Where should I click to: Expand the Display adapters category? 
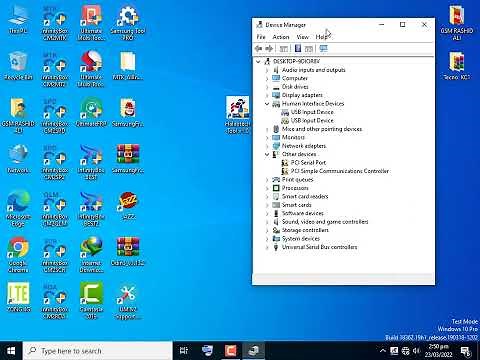pos(267,95)
